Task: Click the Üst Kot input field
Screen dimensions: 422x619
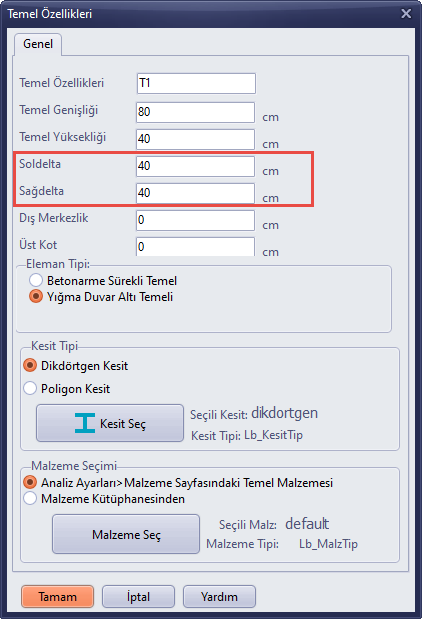Action: click(x=195, y=247)
